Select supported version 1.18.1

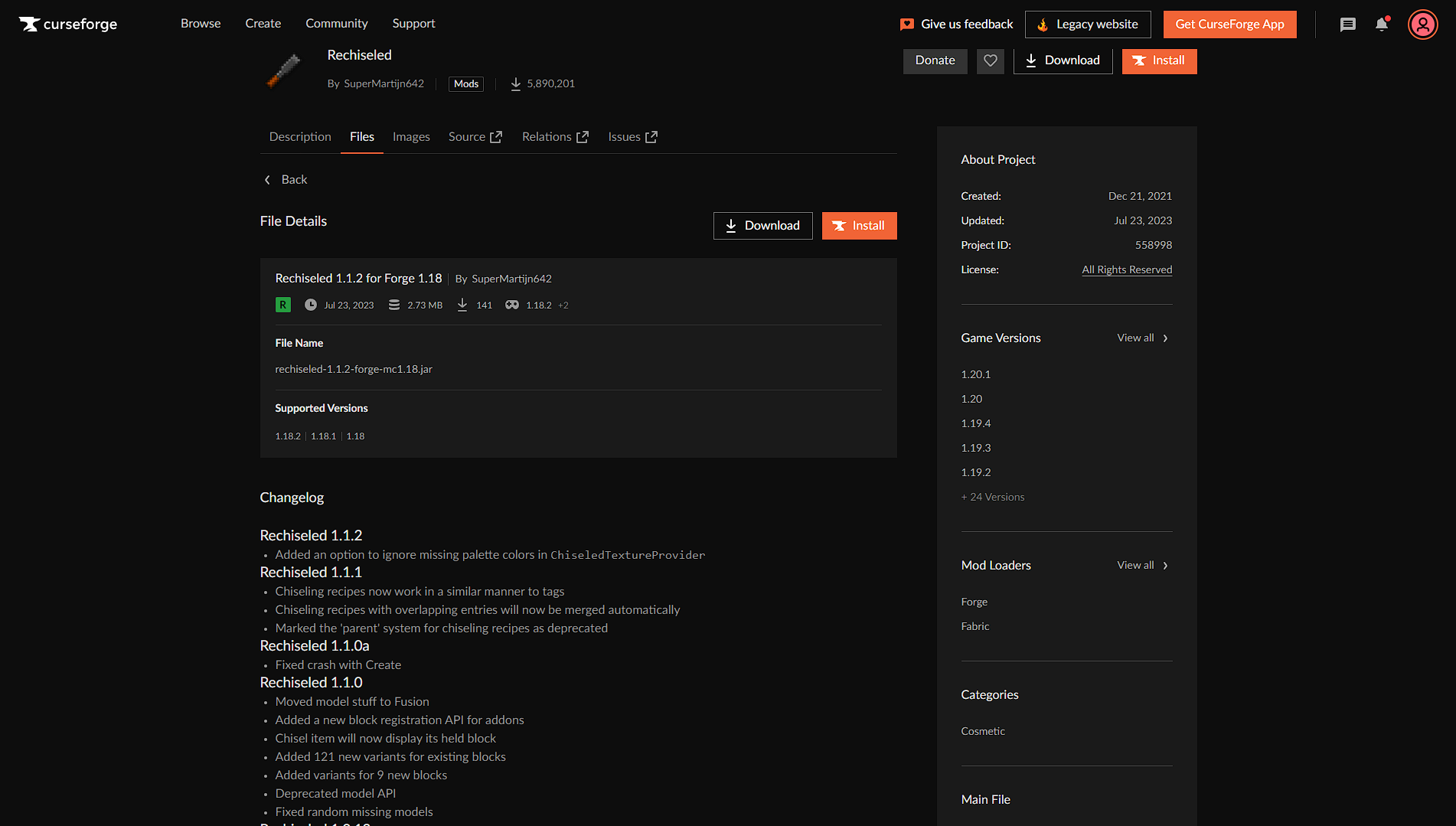pyautogui.click(x=323, y=436)
